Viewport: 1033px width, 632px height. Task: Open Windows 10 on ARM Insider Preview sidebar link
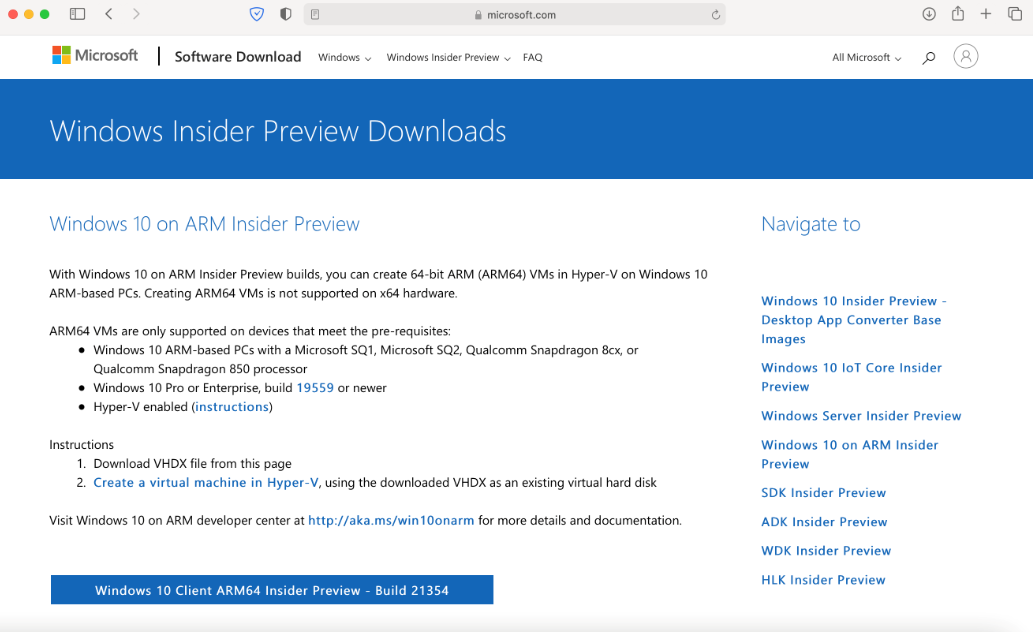click(x=849, y=454)
